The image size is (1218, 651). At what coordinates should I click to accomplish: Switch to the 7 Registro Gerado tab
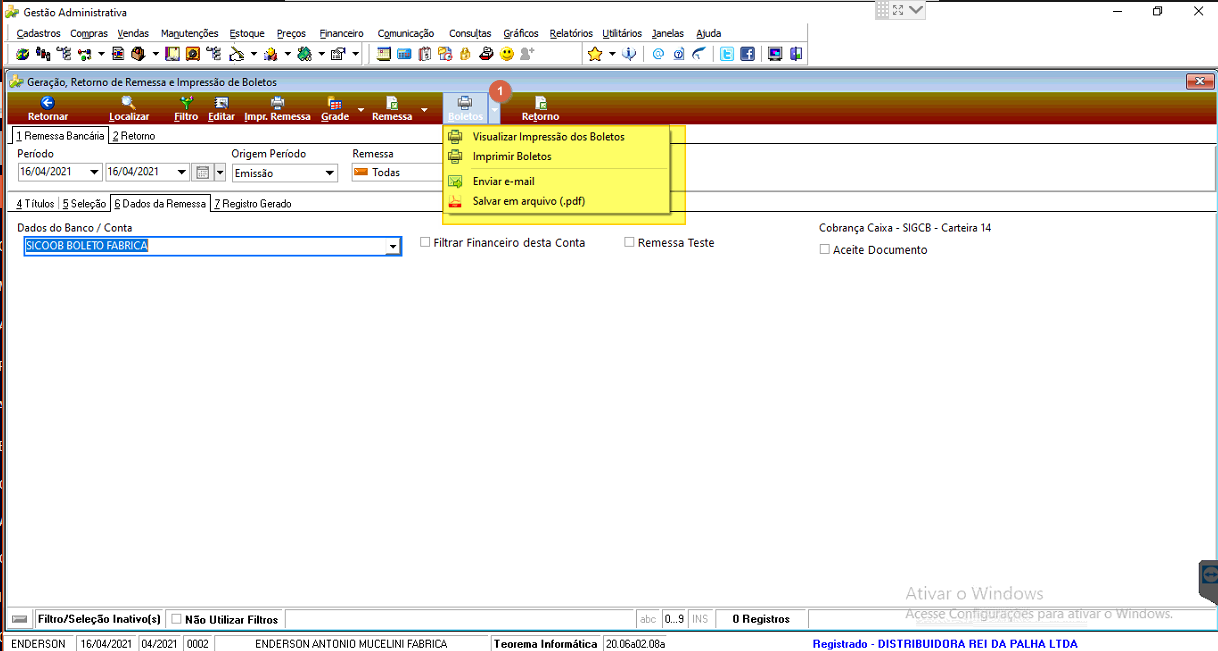(x=252, y=203)
